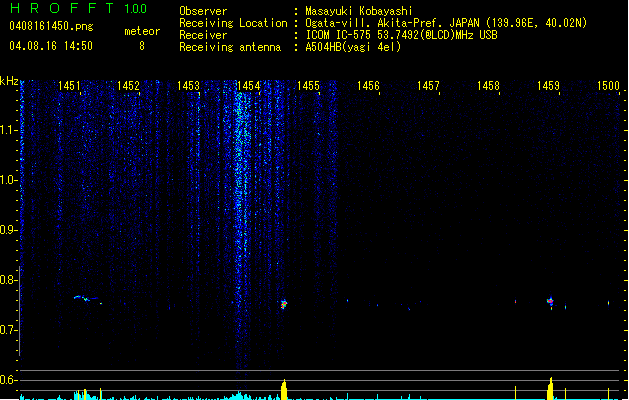The height and width of the screenshot is (400, 629).
Task: Click the meteor echo streak near 1451
Action: (x=87, y=299)
